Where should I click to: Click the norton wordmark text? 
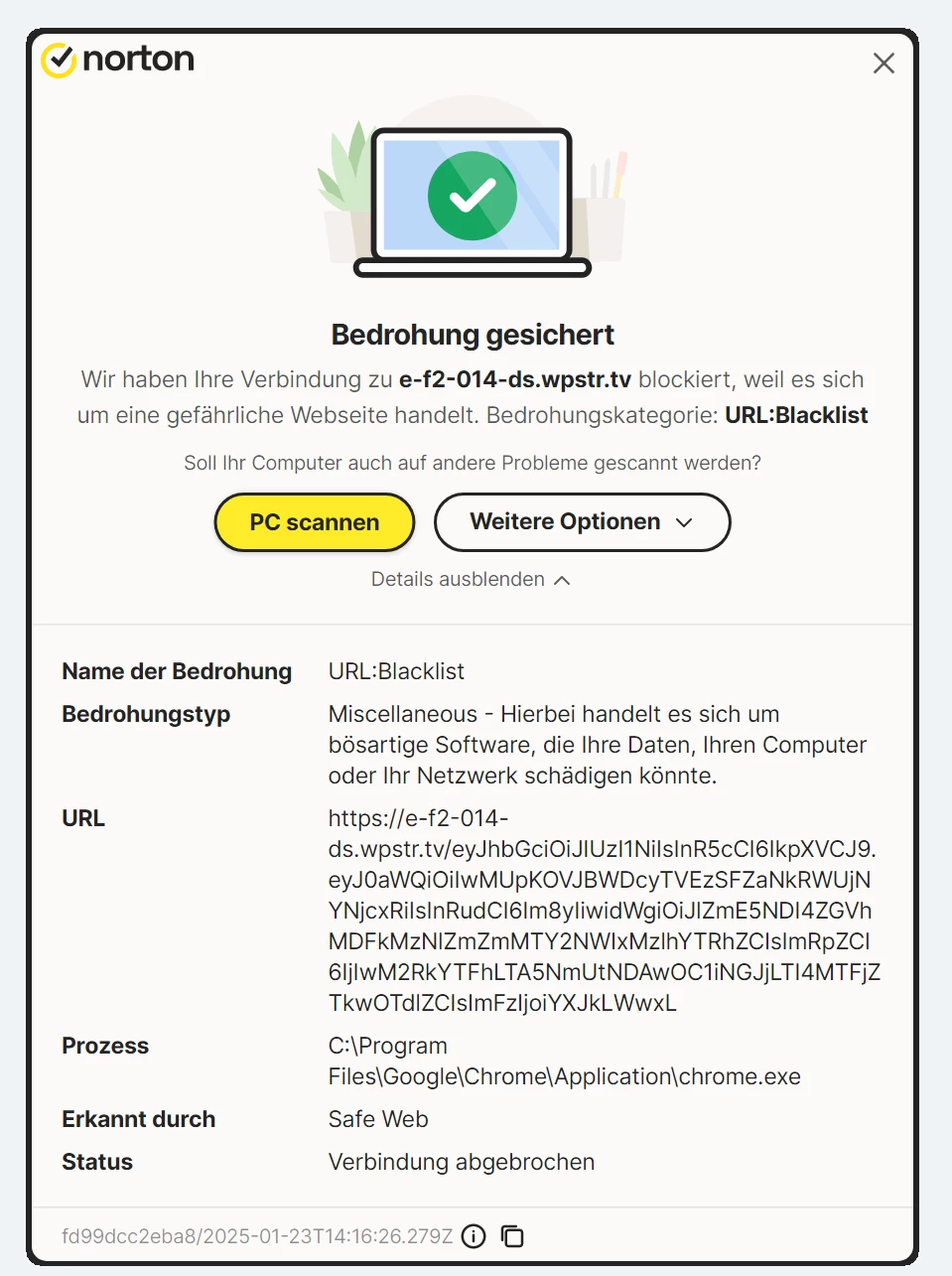click(139, 60)
